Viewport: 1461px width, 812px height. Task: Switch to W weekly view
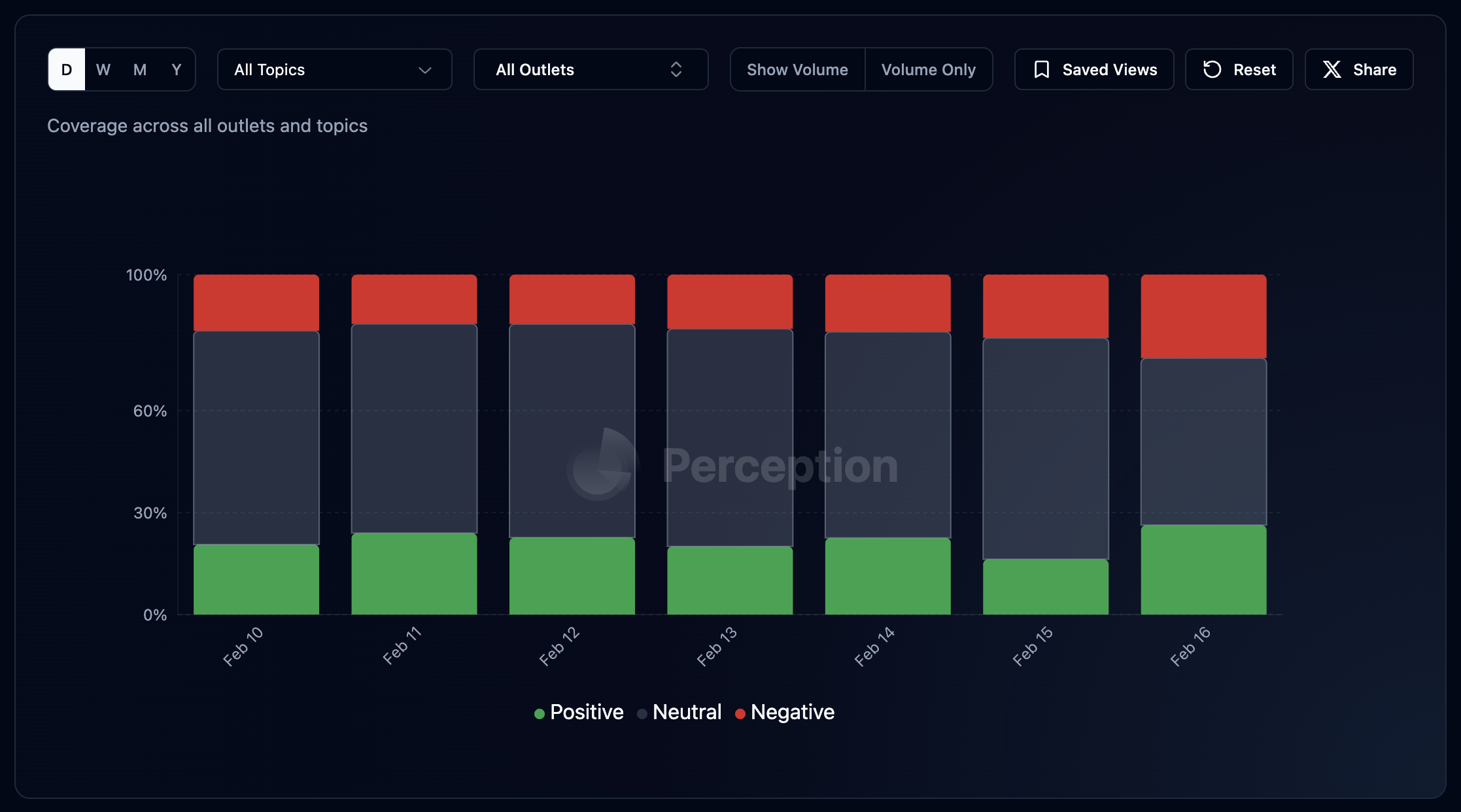pyautogui.click(x=103, y=69)
